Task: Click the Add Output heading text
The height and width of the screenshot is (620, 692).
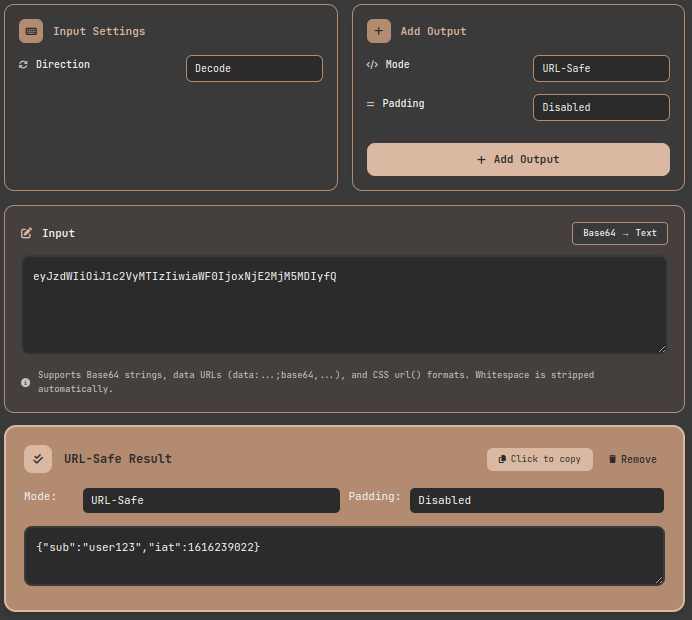Action: click(x=433, y=31)
